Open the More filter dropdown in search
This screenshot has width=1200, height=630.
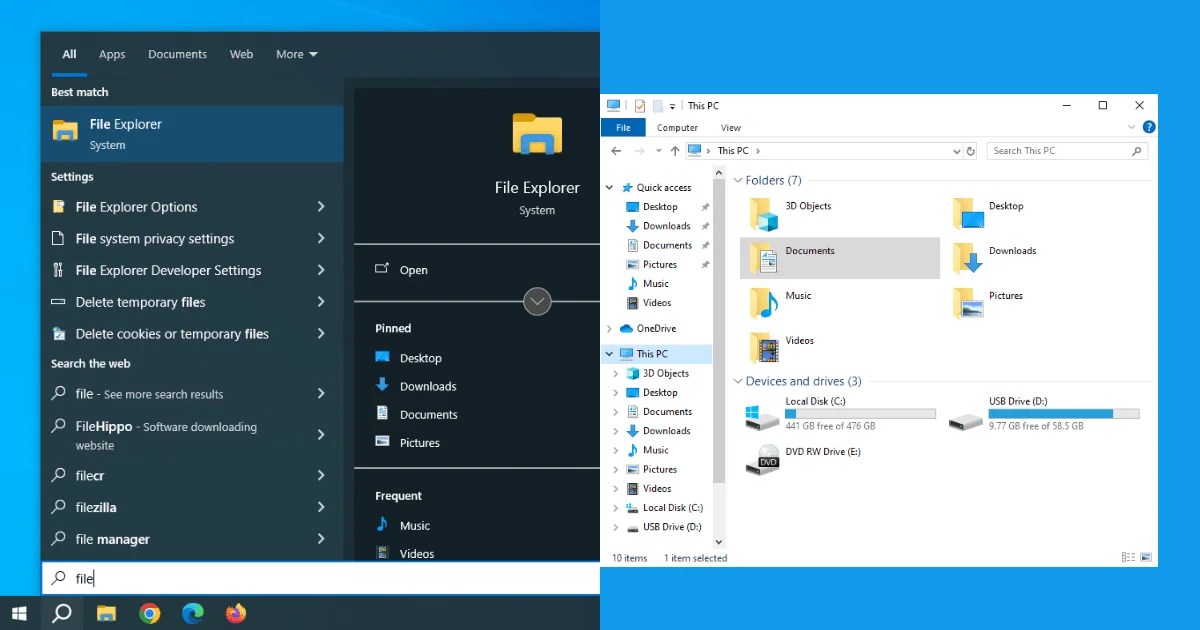[297, 54]
